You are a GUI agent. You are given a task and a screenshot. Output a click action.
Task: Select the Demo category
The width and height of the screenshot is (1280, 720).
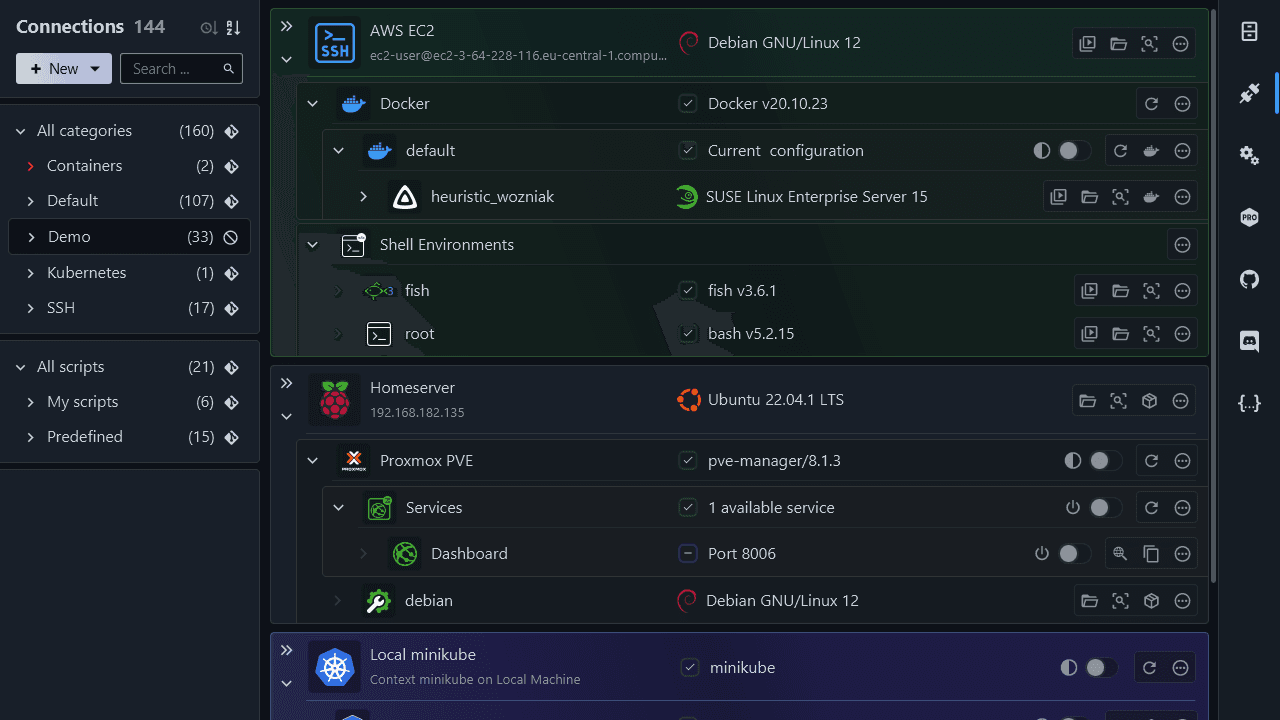(x=129, y=237)
